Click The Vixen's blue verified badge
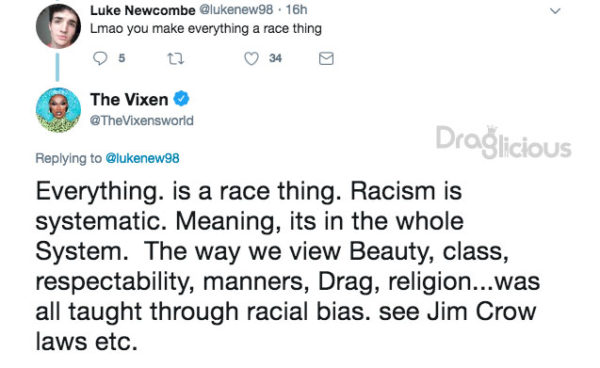Image resolution: width=600 pixels, height=368 pixels. tap(181, 99)
